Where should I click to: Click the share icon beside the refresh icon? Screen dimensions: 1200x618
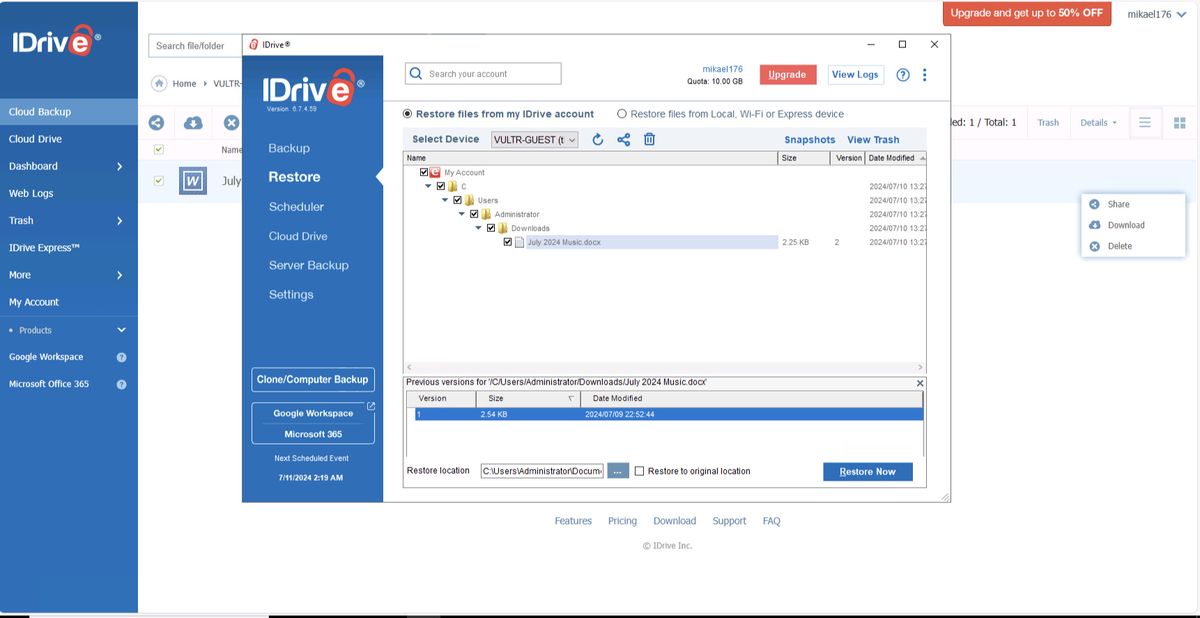coord(622,139)
